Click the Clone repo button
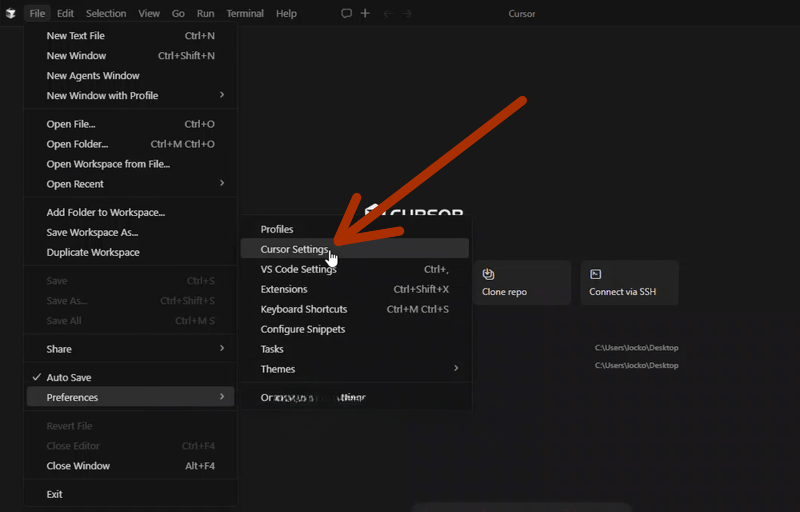Image resolution: width=800 pixels, height=512 pixels. point(521,283)
